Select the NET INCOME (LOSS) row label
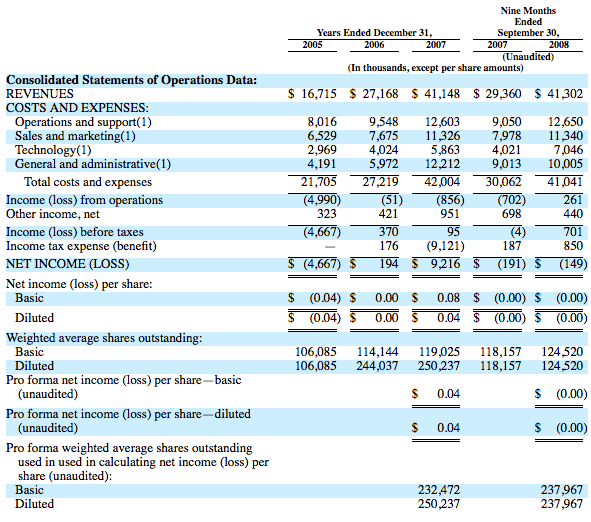This screenshot has height=522, width=591. coord(67,264)
